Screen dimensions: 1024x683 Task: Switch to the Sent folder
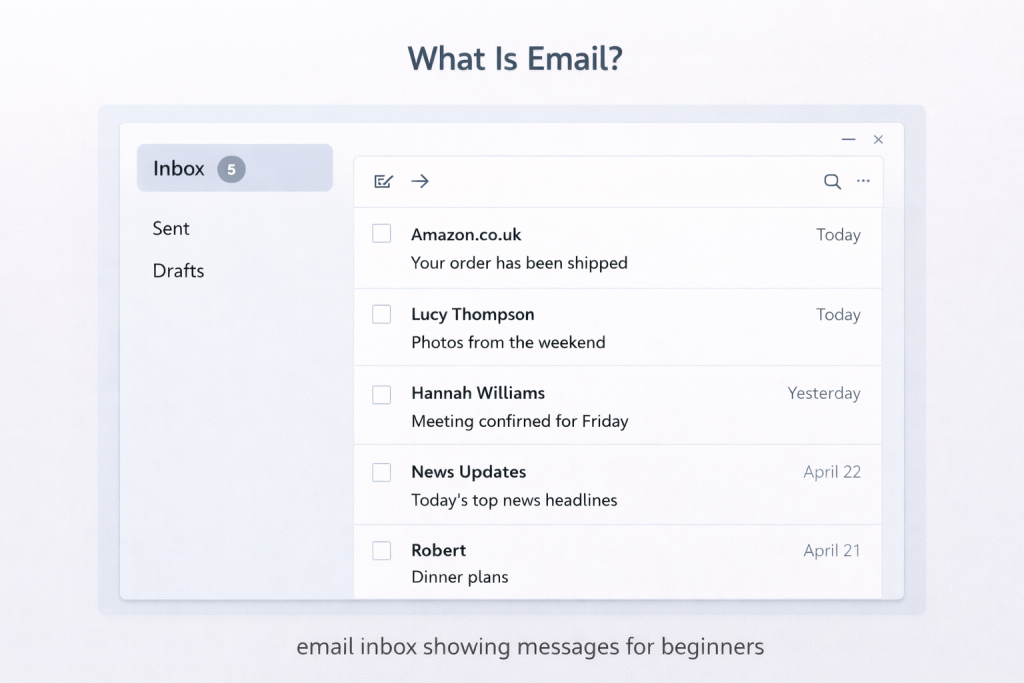point(171,229)
